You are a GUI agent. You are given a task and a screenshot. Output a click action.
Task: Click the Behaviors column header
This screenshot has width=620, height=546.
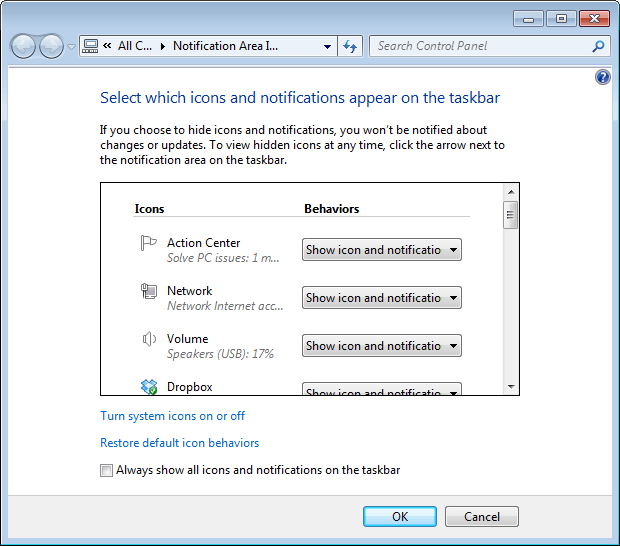pyautogui.click(x=331, y=209)
